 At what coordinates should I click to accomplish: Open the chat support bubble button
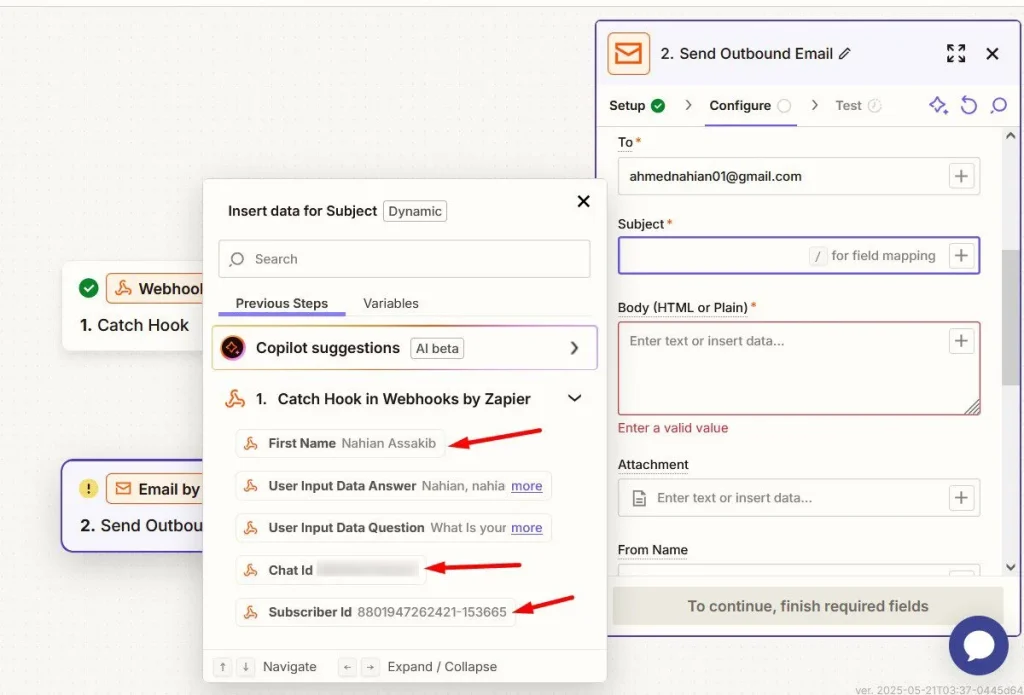pos(978,645)
